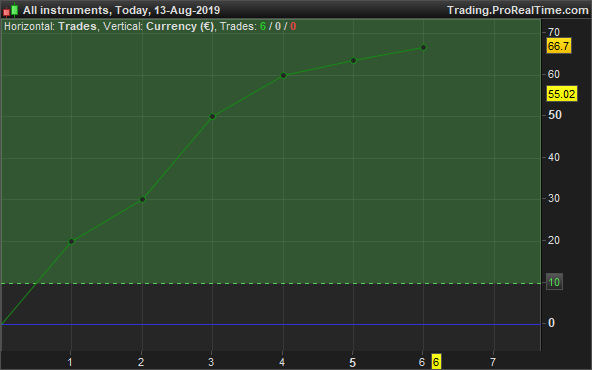
Task: Click the 40 label on vertical axis
Action: (553, 157)
